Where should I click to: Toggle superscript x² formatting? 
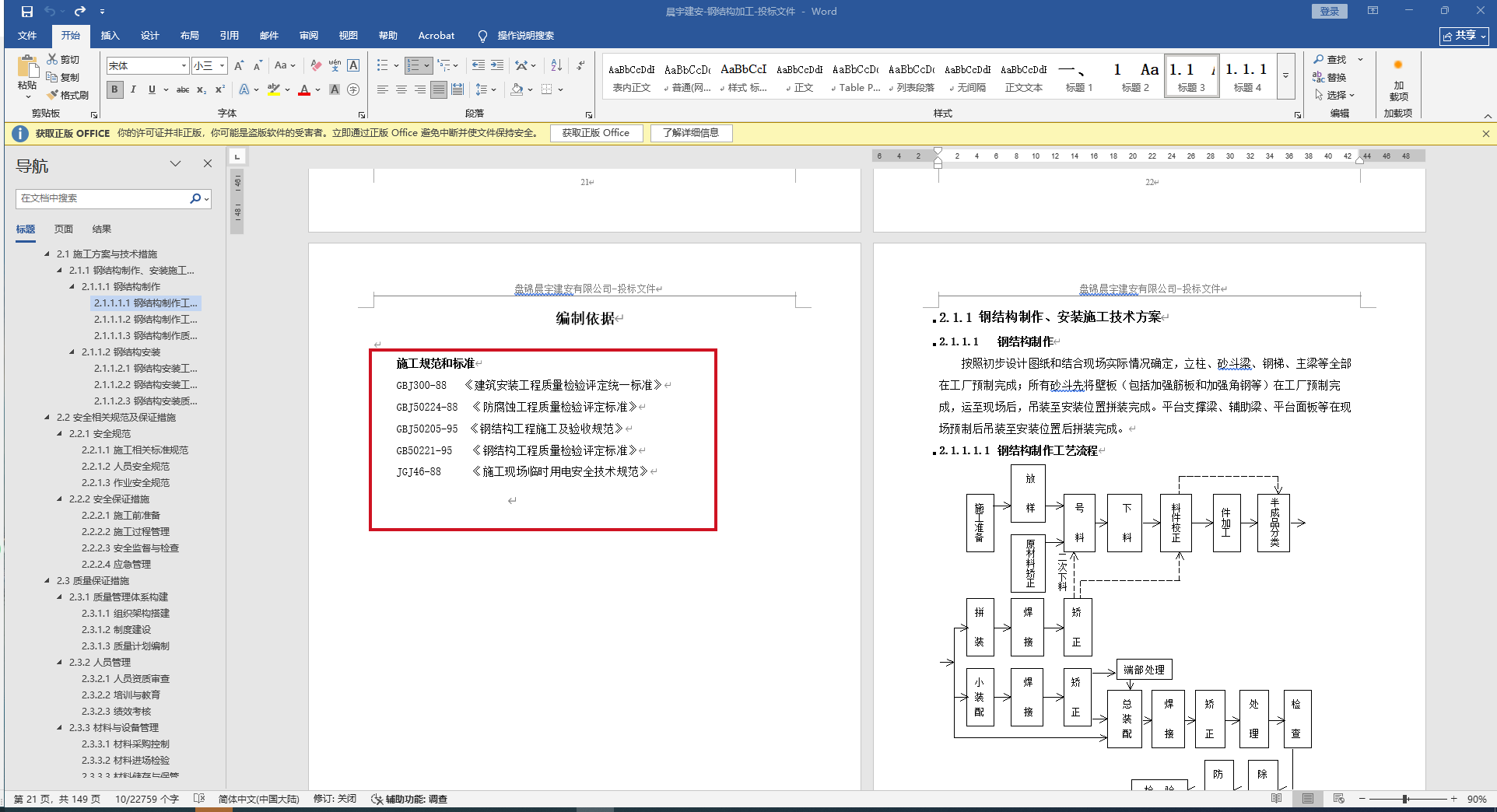(x=220, y=89)
